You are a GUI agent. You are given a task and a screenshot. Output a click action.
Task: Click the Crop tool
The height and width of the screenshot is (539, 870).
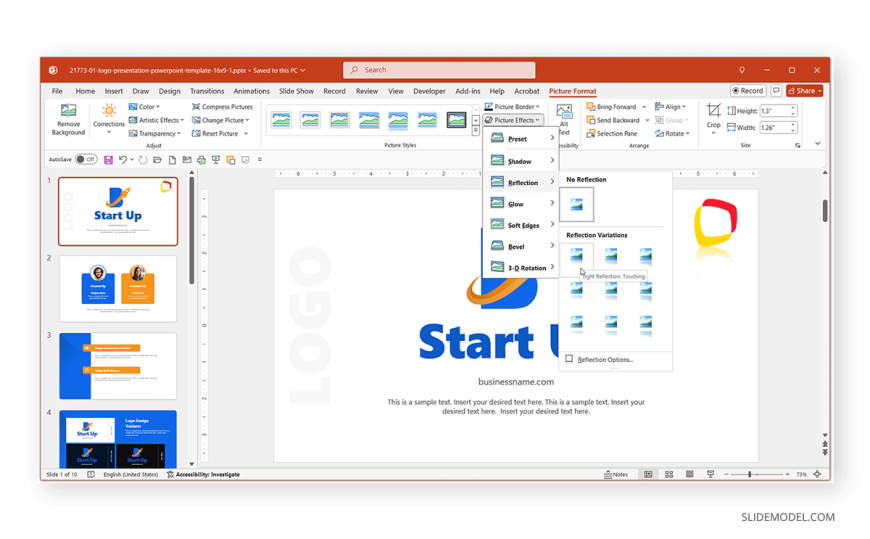coord(714,117)
